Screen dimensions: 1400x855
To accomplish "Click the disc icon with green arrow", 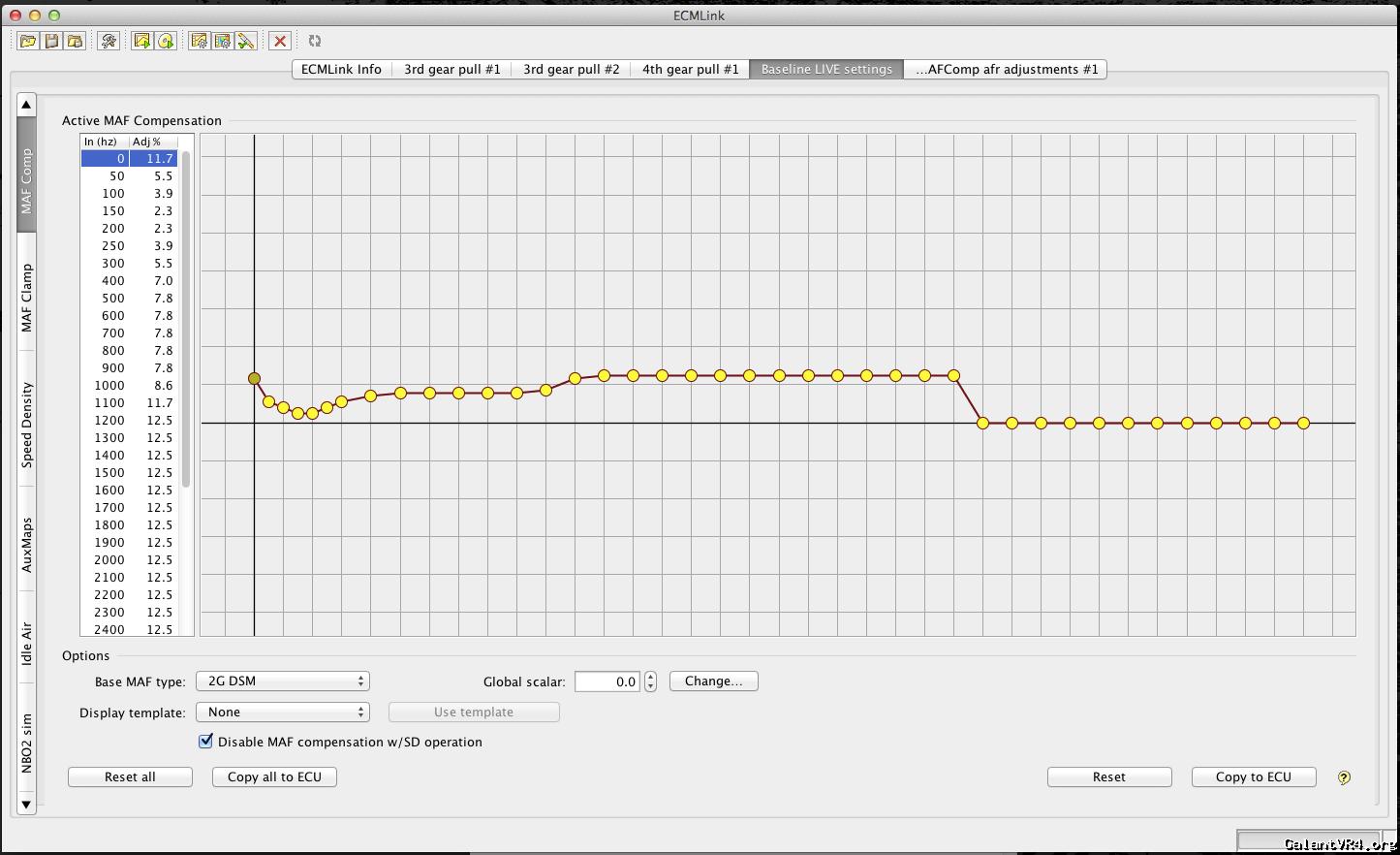I will [166, 41].
